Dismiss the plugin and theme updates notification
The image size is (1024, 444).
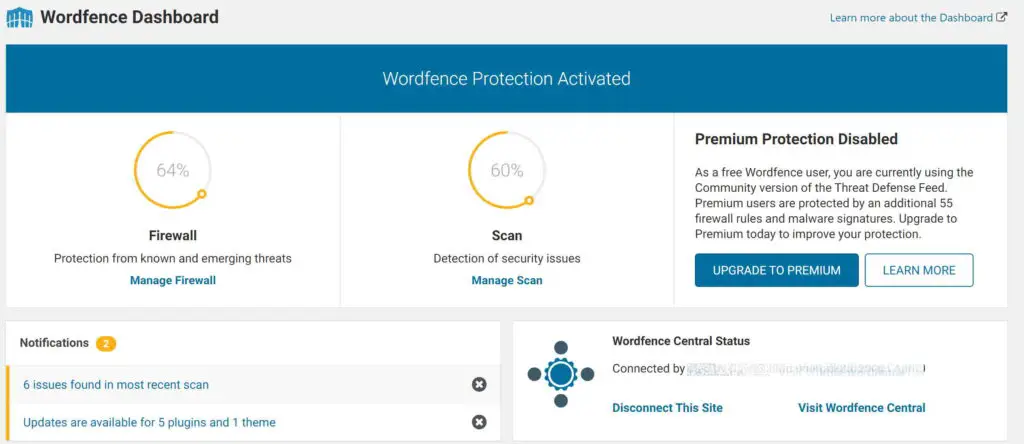click(x=479, y=422)
